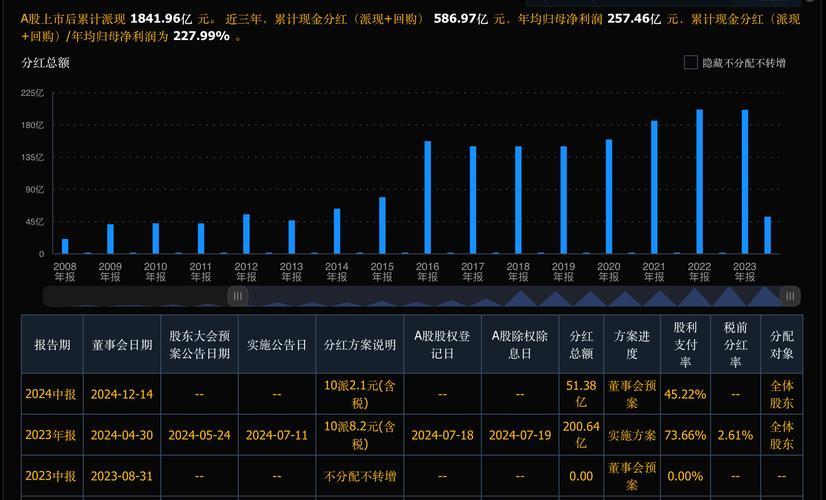This screenshot has height=500, width=826.
Task: Click the 2015 年报 axis label
Action: 382,272
